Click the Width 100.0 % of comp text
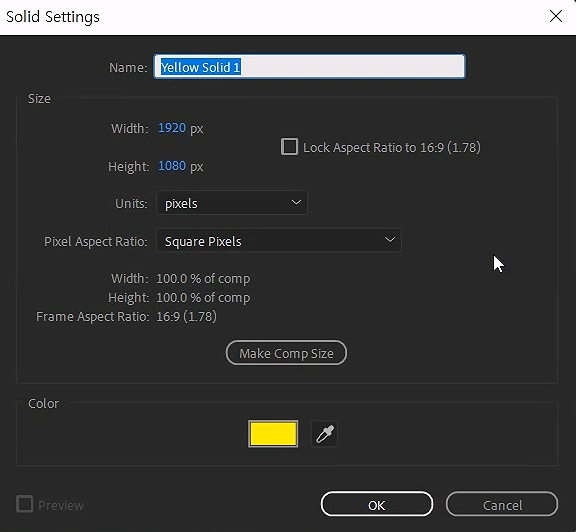This screenshot has height=532, width=576. [203, 278]
